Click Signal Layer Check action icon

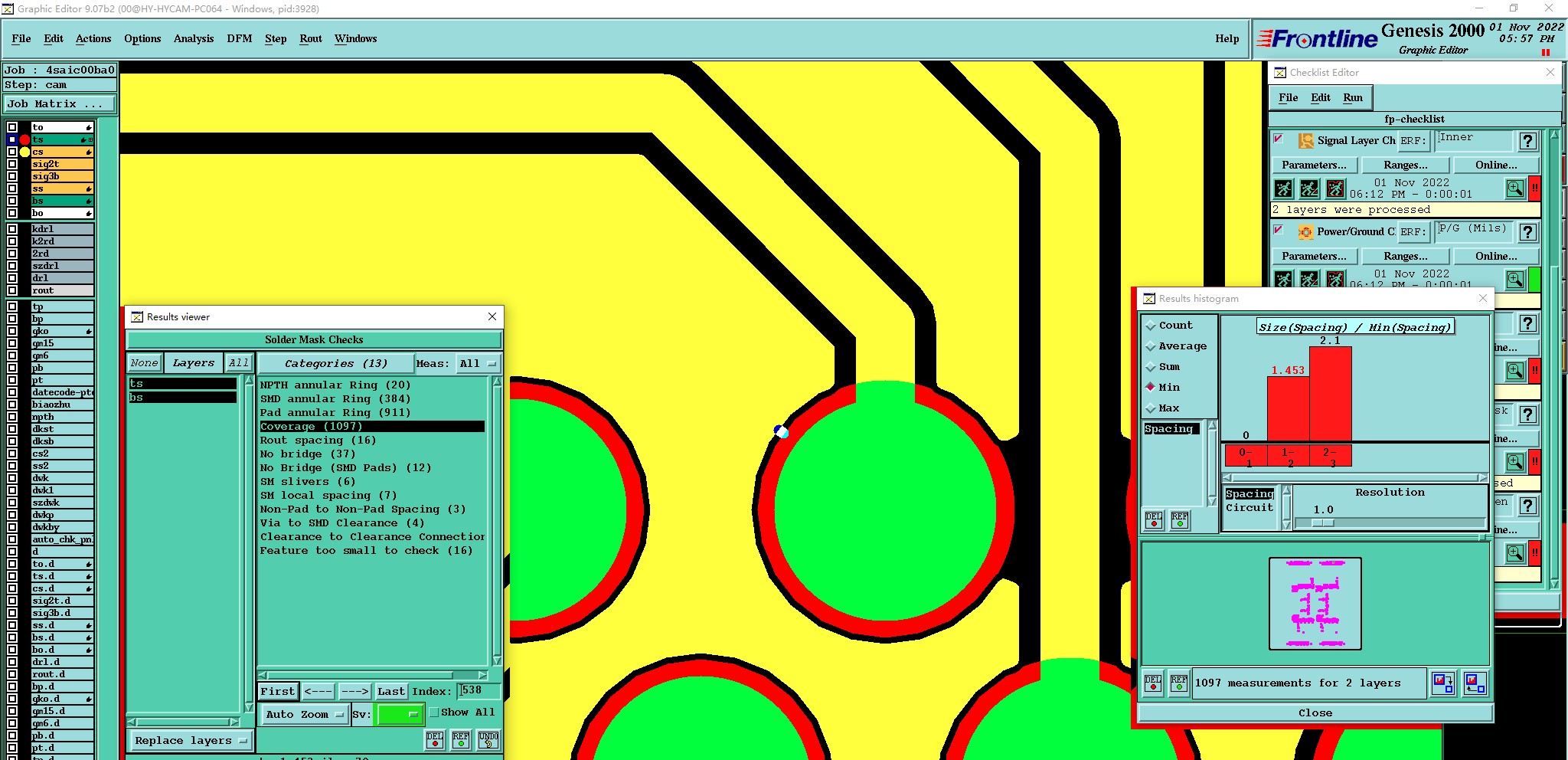pyautogui.click(x=1306, y=141)
